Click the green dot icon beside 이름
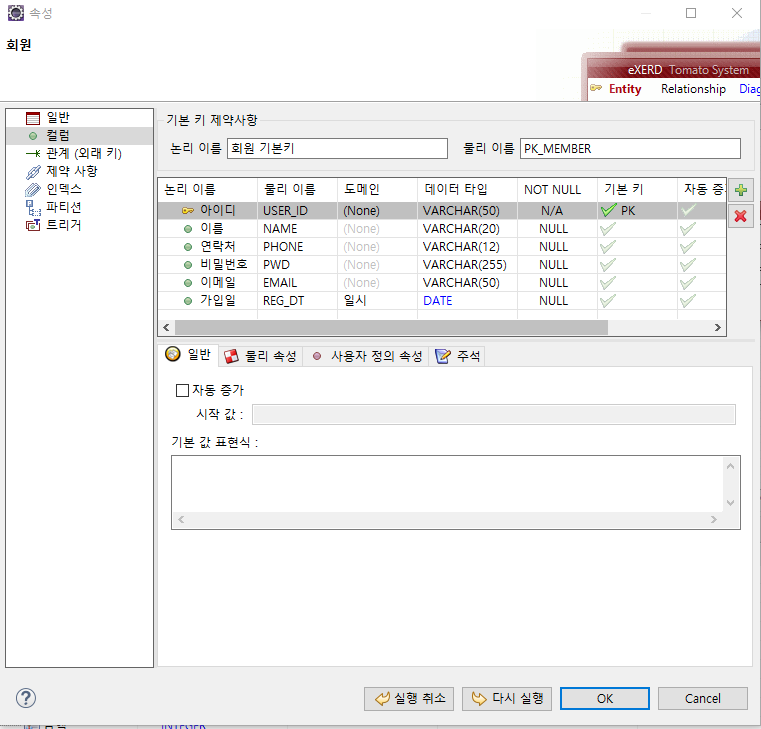The image size is (761, 729). (188, 229)
